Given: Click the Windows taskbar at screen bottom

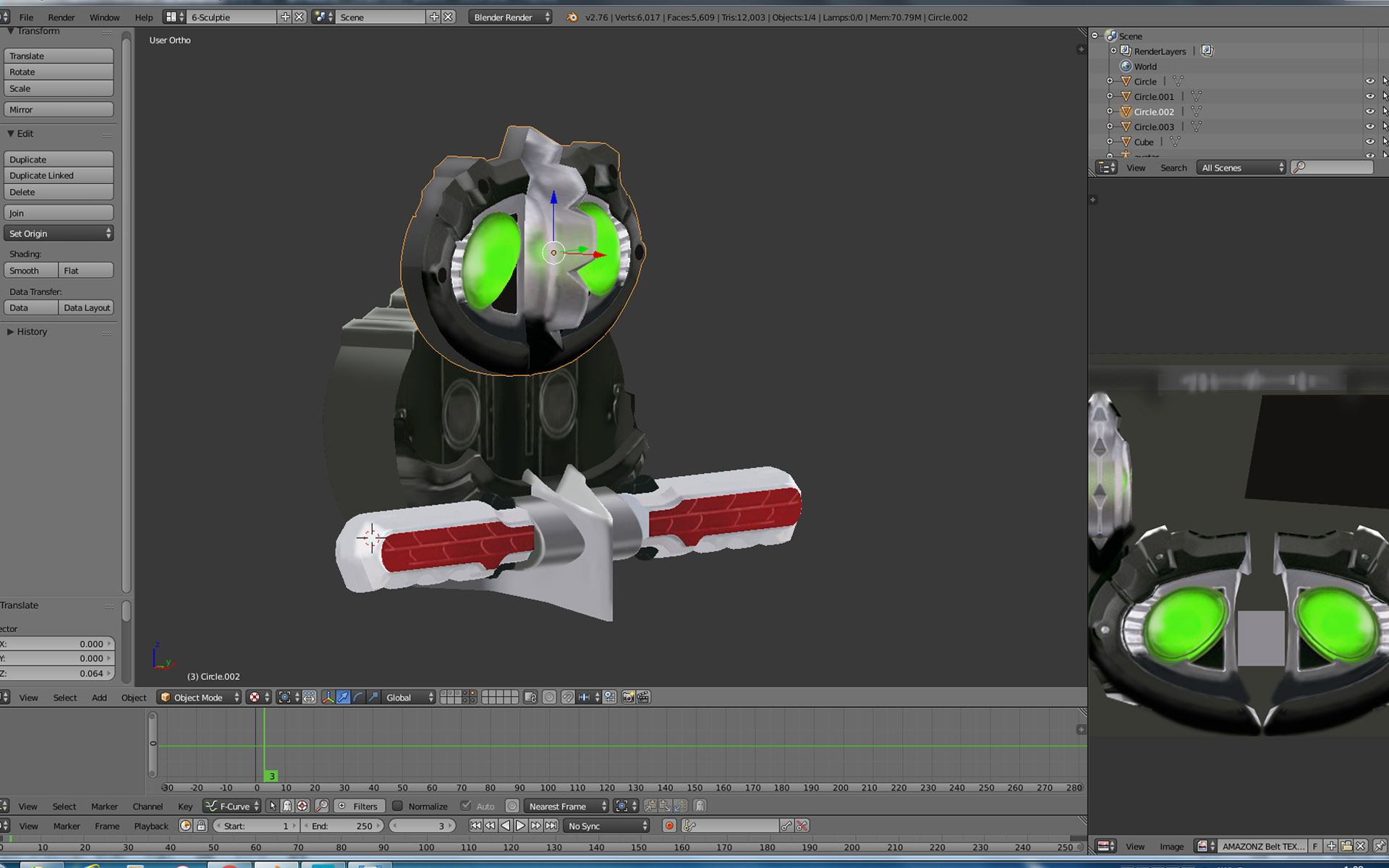Looking at the screenshot, I should (x=694, y=864).
